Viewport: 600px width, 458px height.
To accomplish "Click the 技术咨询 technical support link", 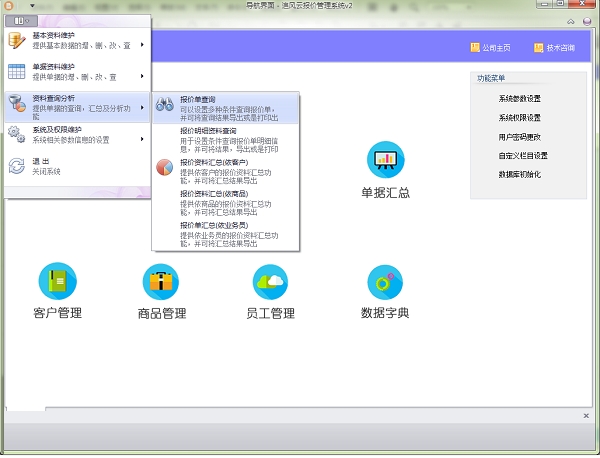I will (x=553, y=48).
